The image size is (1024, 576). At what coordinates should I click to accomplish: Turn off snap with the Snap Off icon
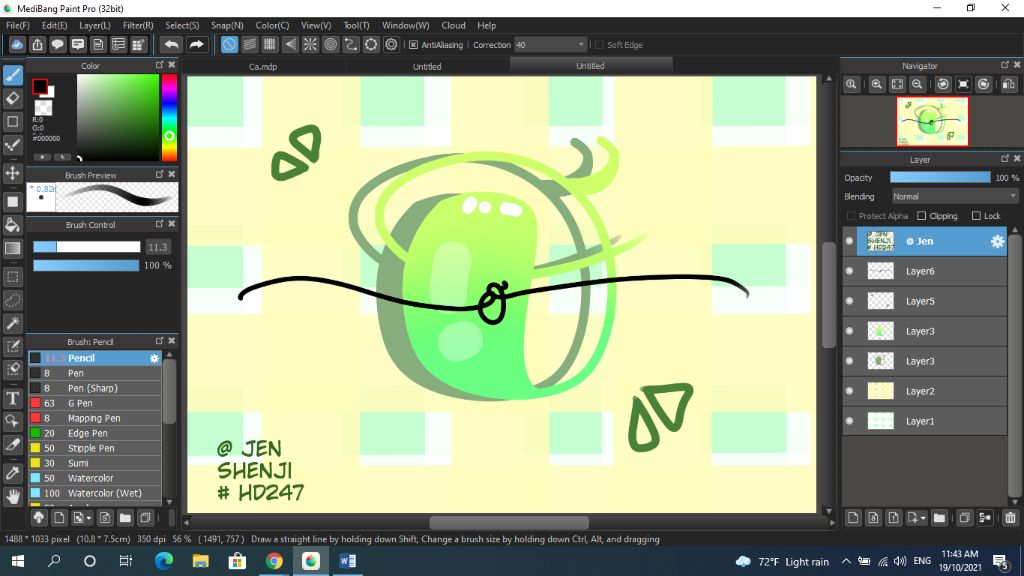click(x=229, y=44)
